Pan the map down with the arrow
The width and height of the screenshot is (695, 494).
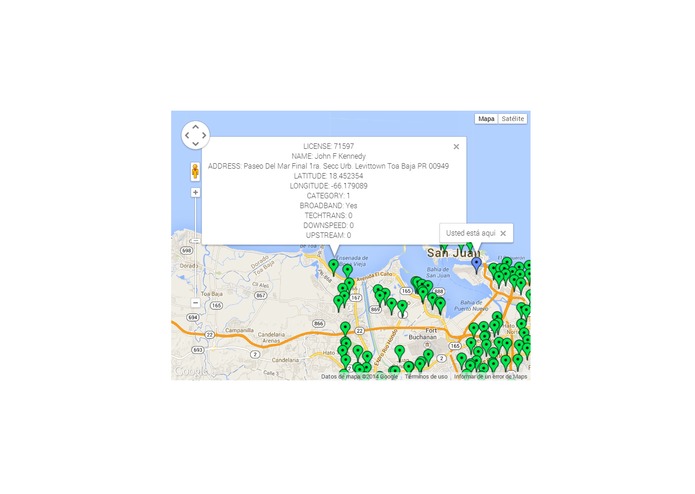195,144
